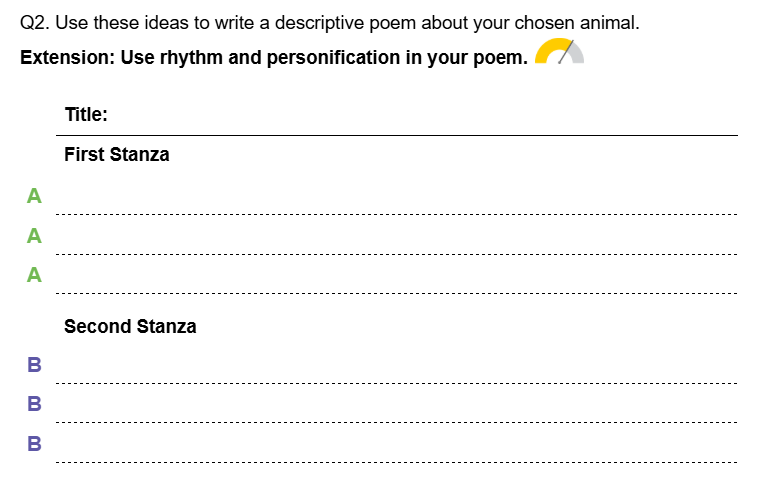The width and height of the screenshot is (760, 490).
Task: Select the middle green A rhyme label
Action: pos(34,236)
